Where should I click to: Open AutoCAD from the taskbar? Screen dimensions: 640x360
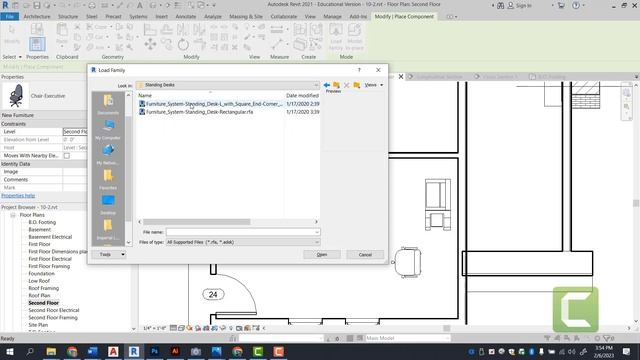point(113,351)
